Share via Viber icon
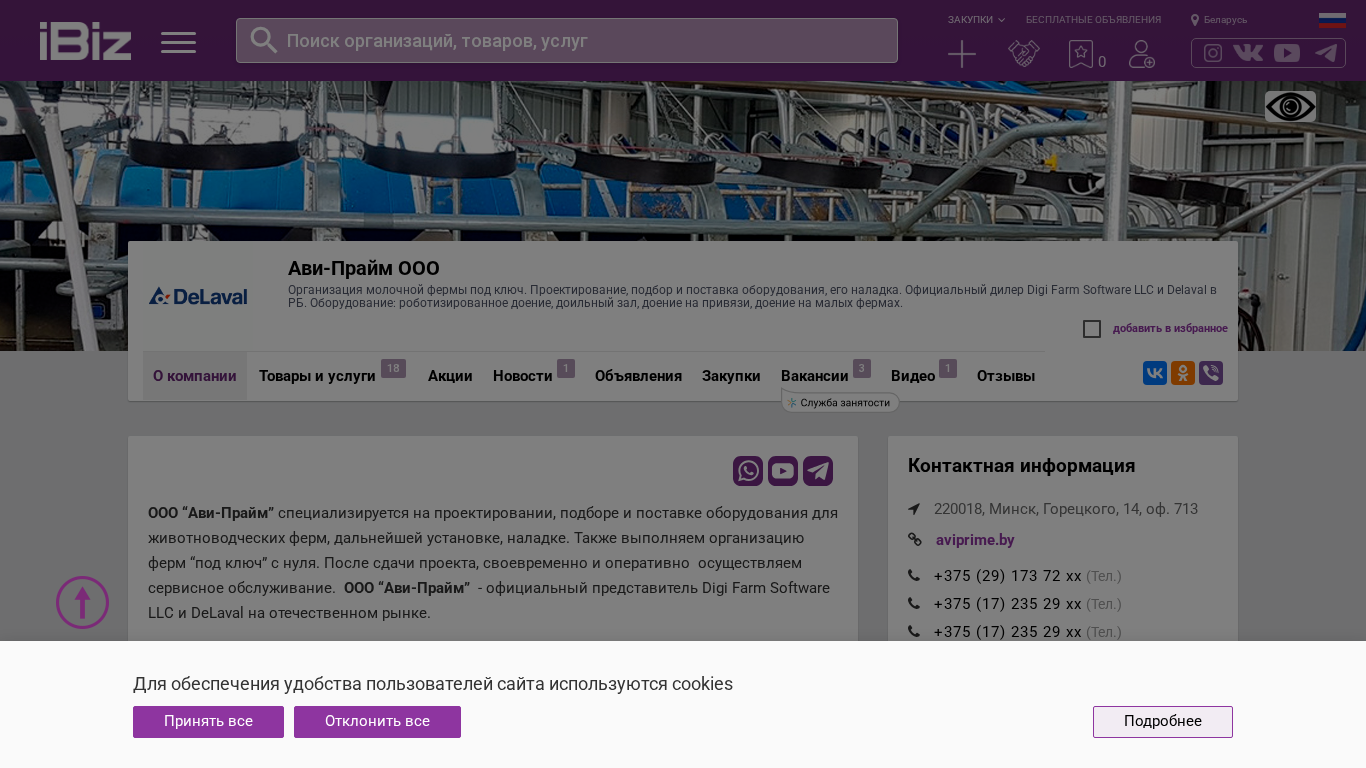Viewport: 1366px width, 768px height. click(1211, 373)
